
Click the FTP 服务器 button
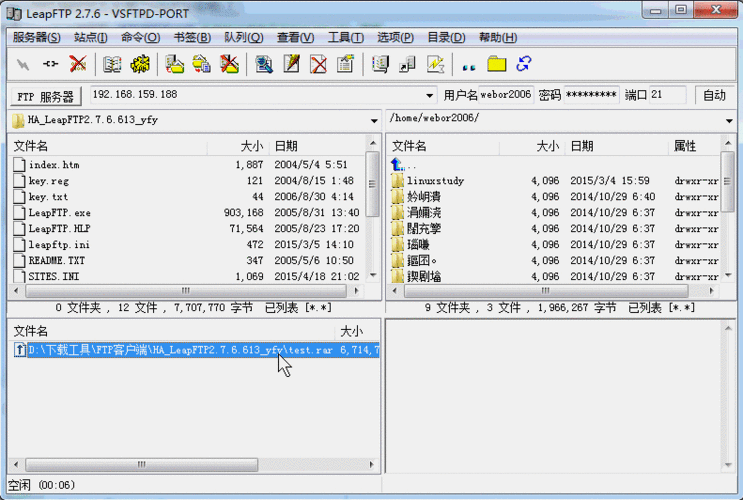(x=44, y=96)
